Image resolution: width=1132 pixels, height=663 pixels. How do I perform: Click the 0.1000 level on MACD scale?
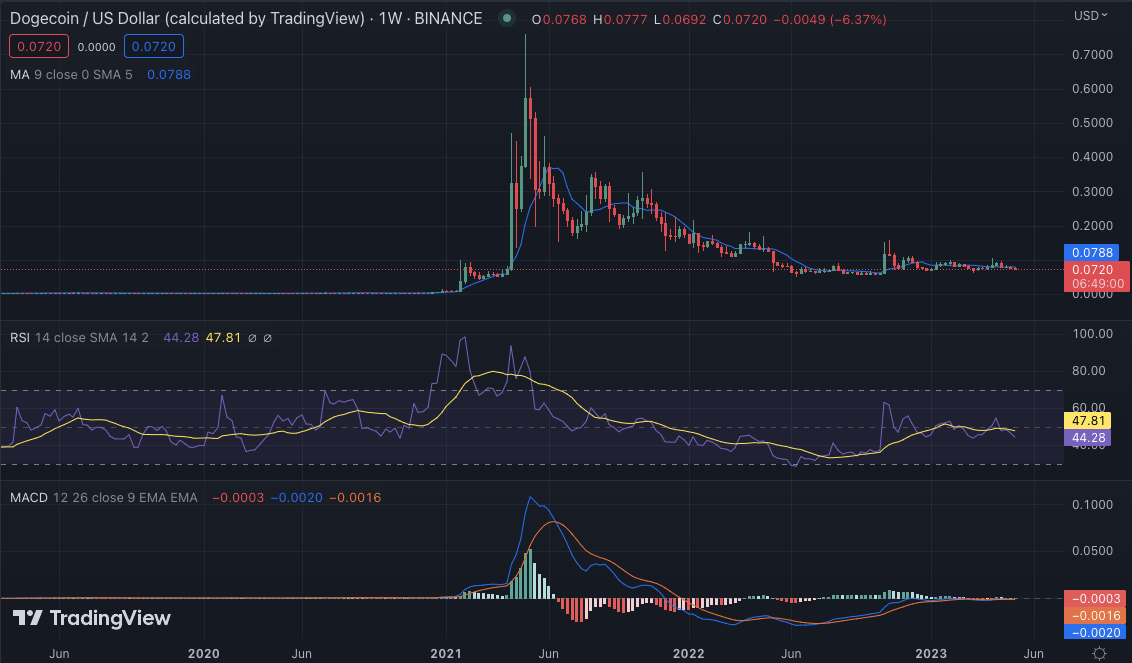pos(1092,505)
